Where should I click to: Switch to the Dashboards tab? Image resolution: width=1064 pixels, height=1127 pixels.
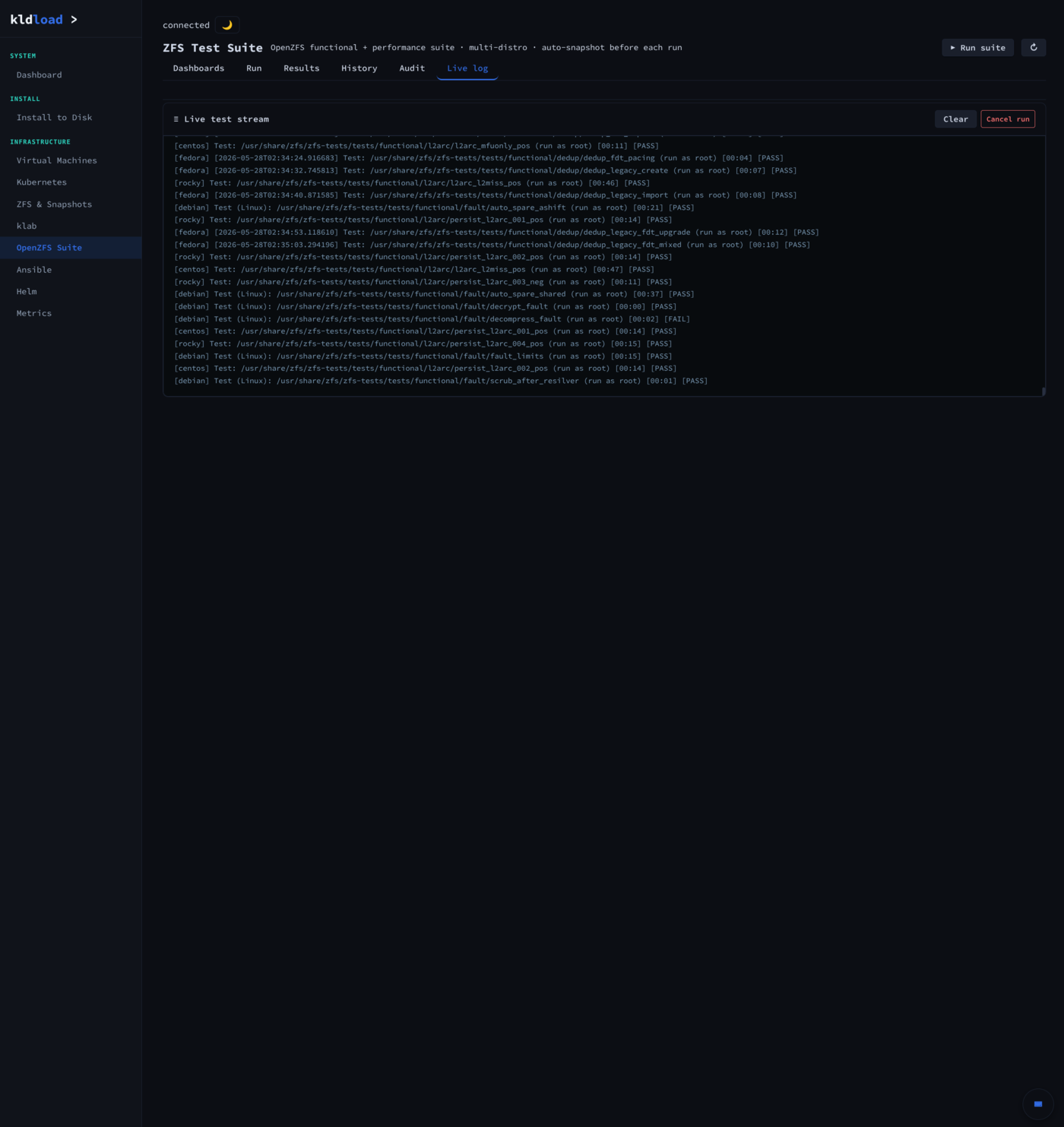[x=198, y=68]
